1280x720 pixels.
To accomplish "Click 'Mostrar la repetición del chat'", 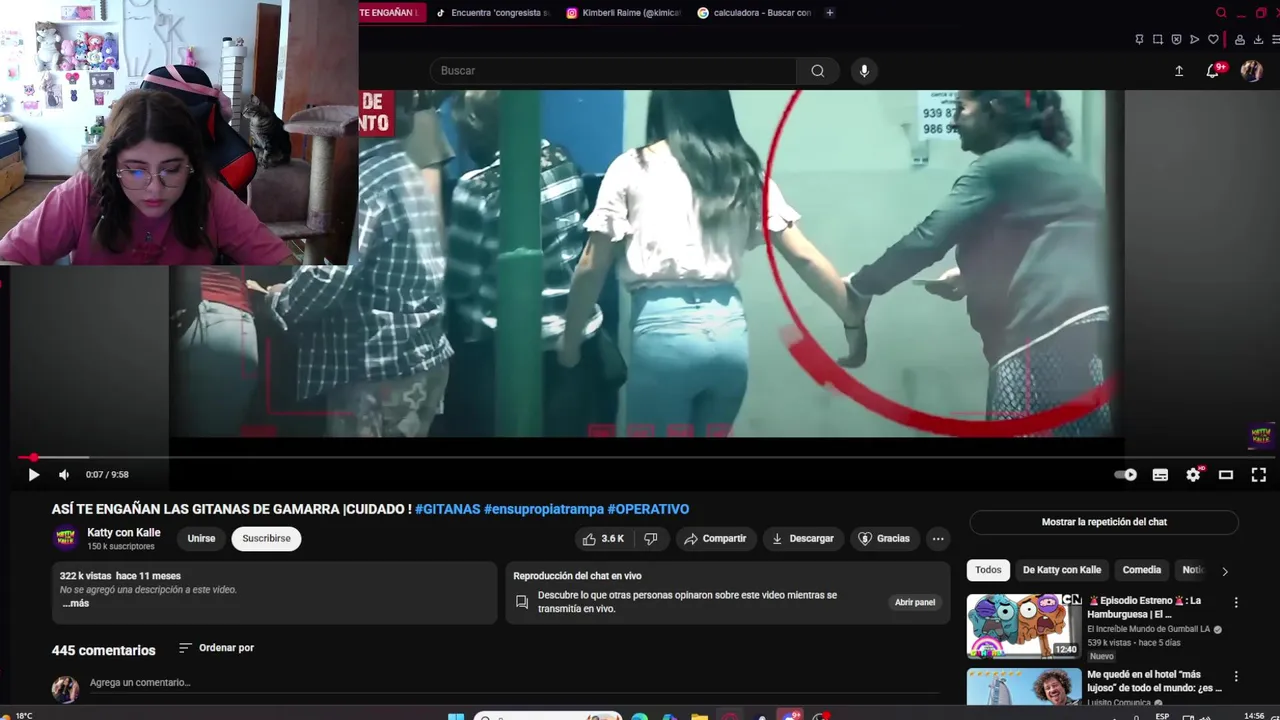I will coord(1104,522).
